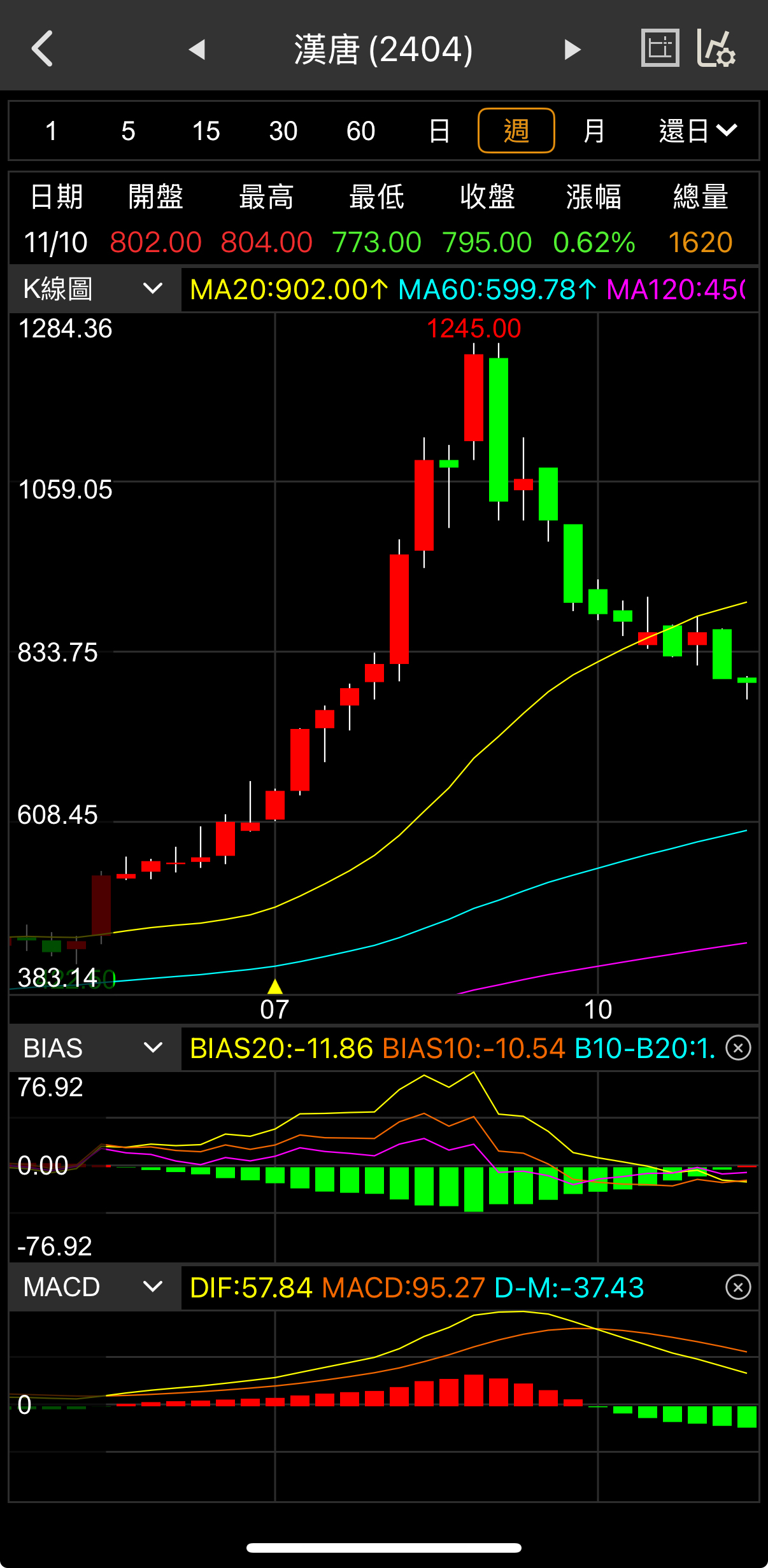Switch to monthly 月 chart
This screenshot has width=768, height=1568.
coord(594,131)
